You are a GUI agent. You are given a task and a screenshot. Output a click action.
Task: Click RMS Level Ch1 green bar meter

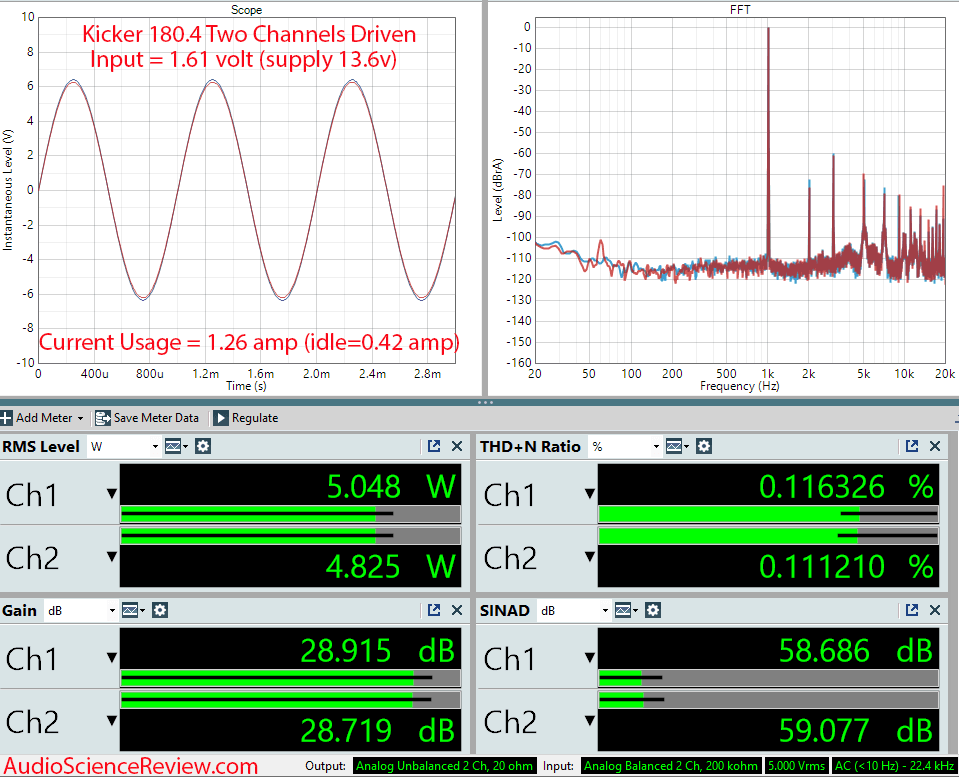click(291, 515)
